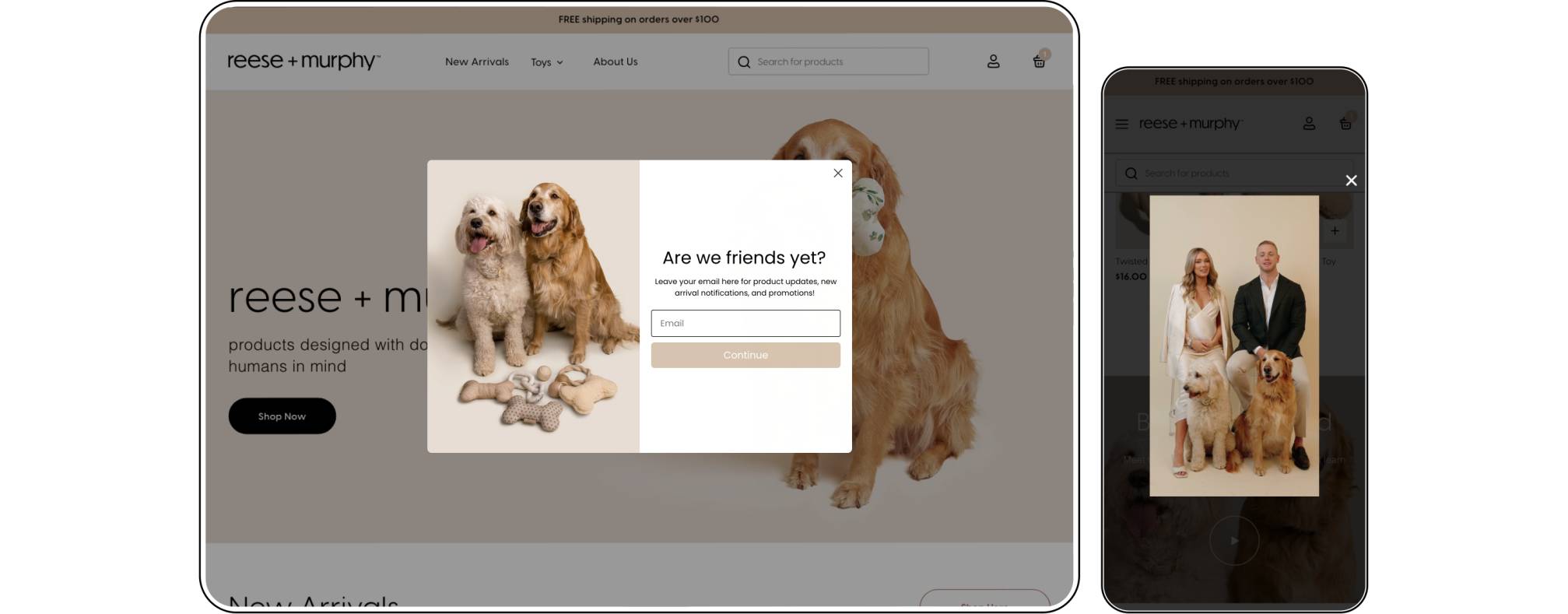Close the "Are we friends yet?" popup

click(837, 173)
